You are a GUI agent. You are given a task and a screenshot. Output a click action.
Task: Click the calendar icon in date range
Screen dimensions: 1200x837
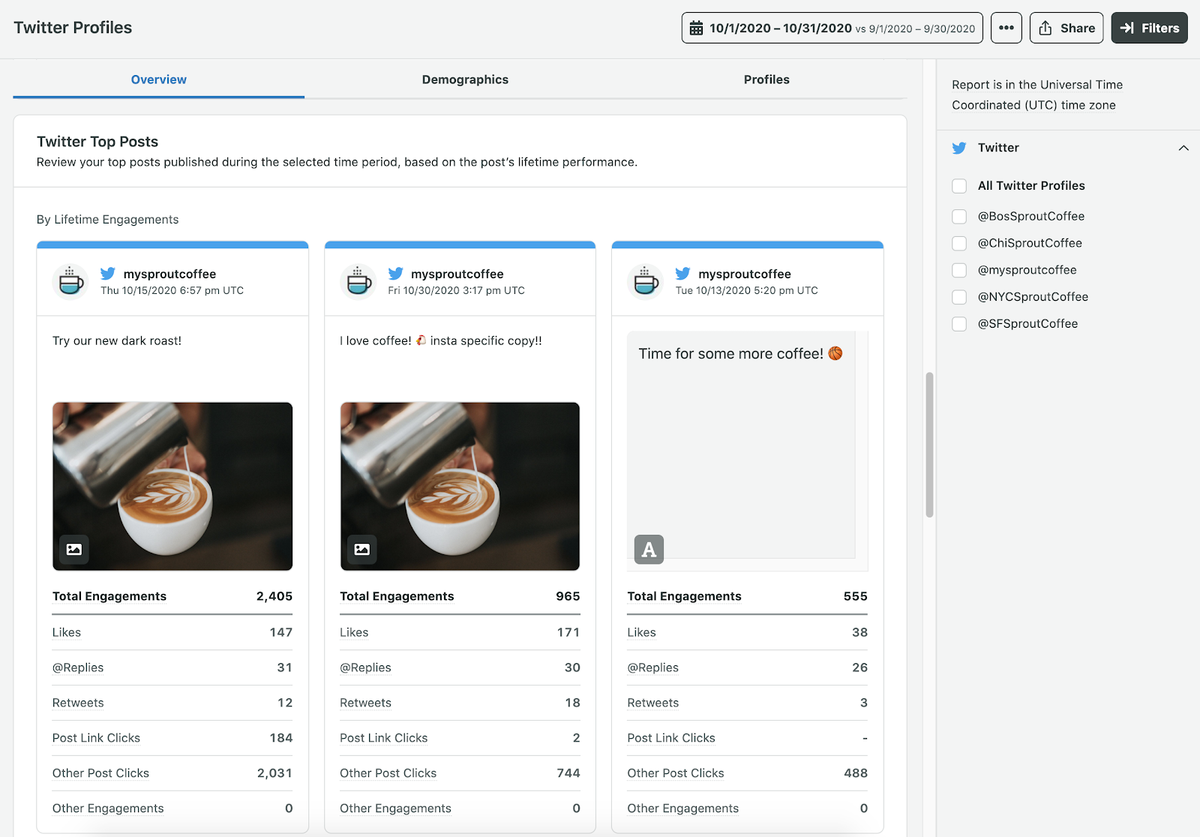point(696,28)
